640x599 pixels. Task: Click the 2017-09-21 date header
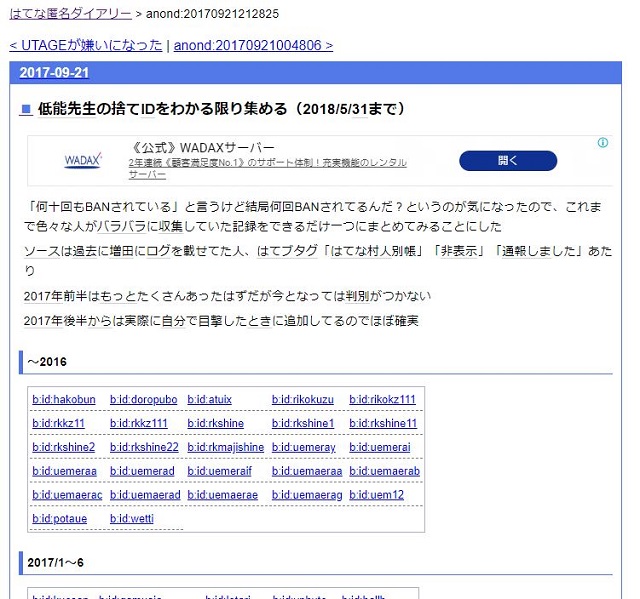click(x=54, y=74)
